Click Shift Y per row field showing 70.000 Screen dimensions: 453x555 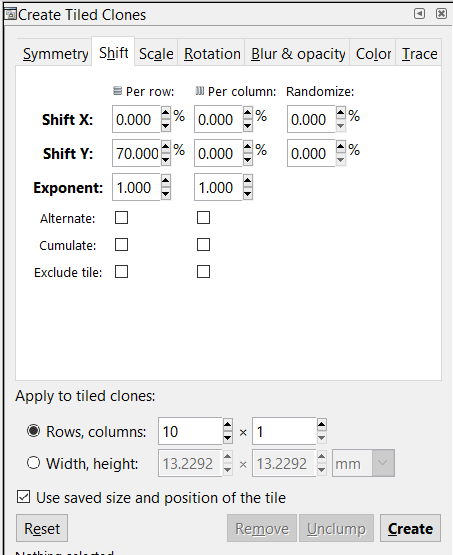click(x=136, y=153)
